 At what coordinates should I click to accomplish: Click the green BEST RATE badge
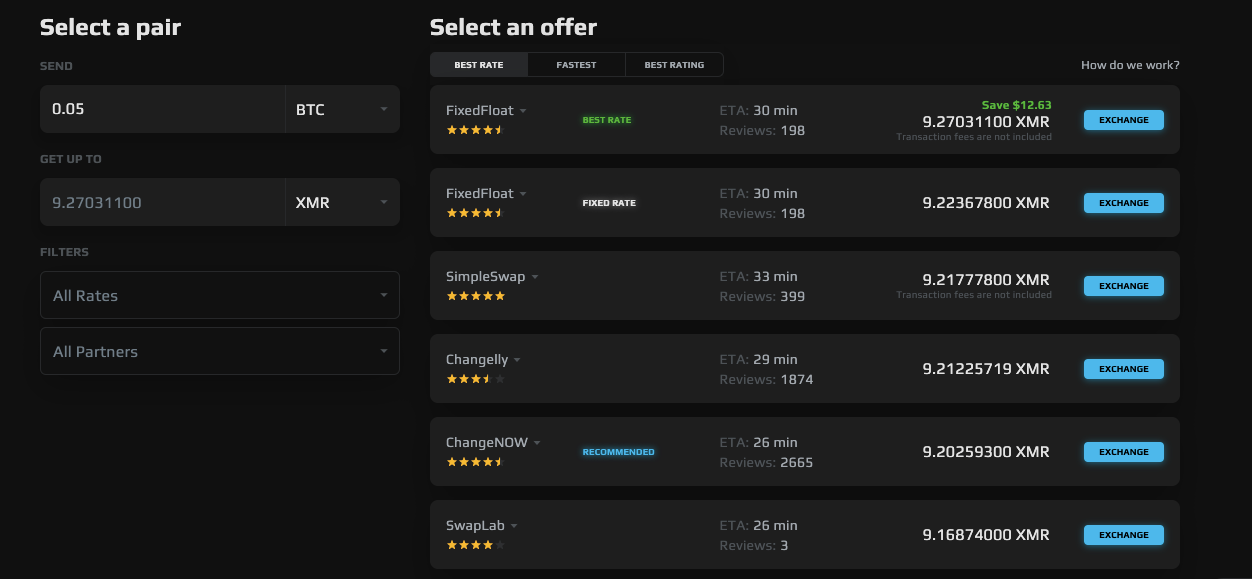(607, 120)
